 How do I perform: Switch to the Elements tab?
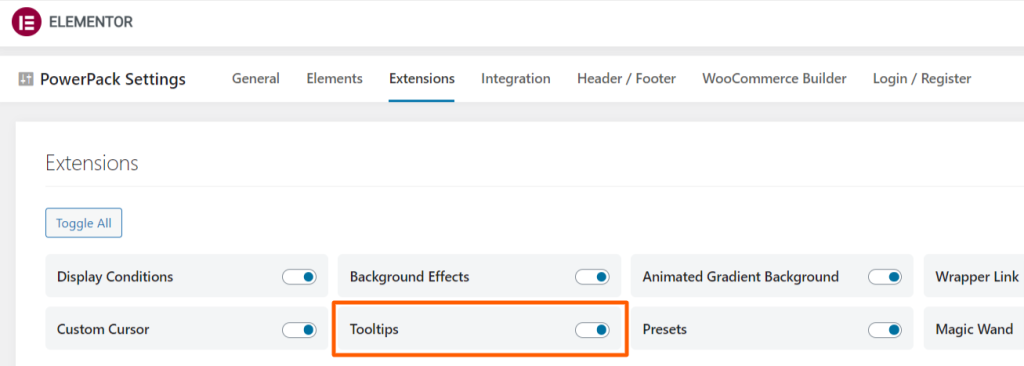(334, 79)
